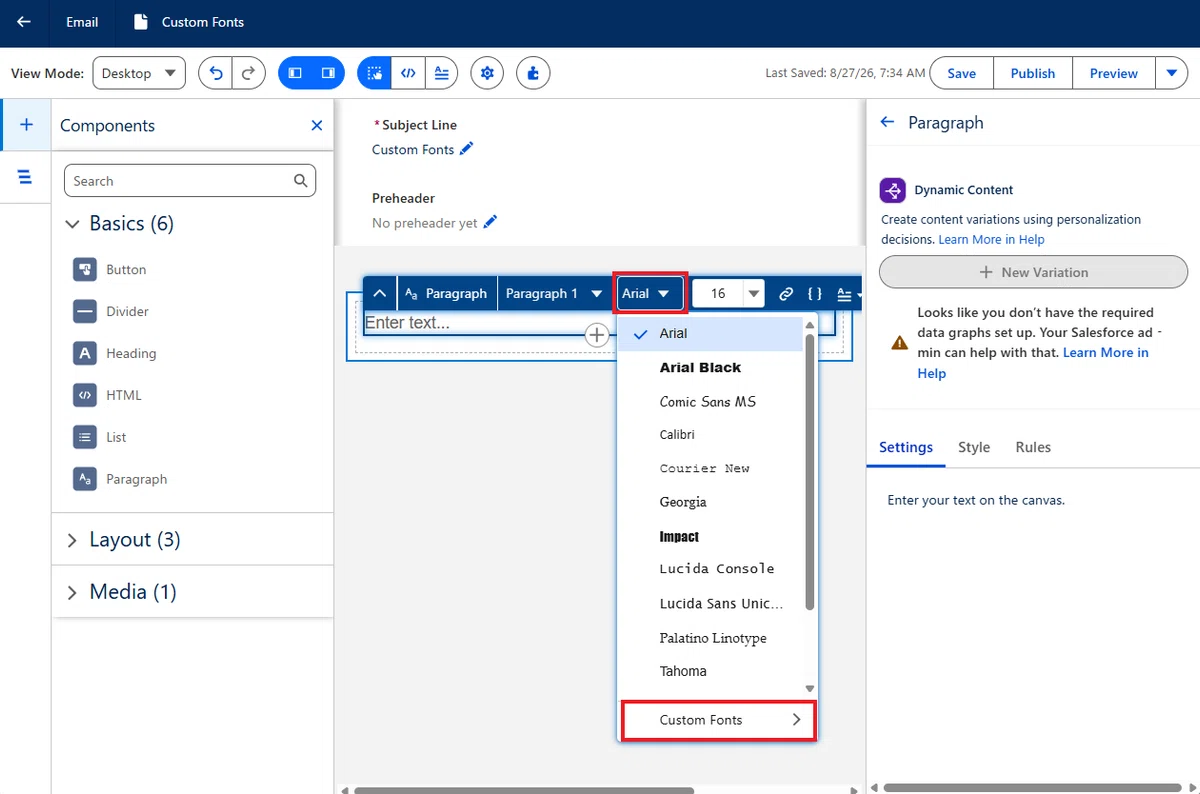
Task: Edit the subject line pencil icon
Action: coord(467,149)
